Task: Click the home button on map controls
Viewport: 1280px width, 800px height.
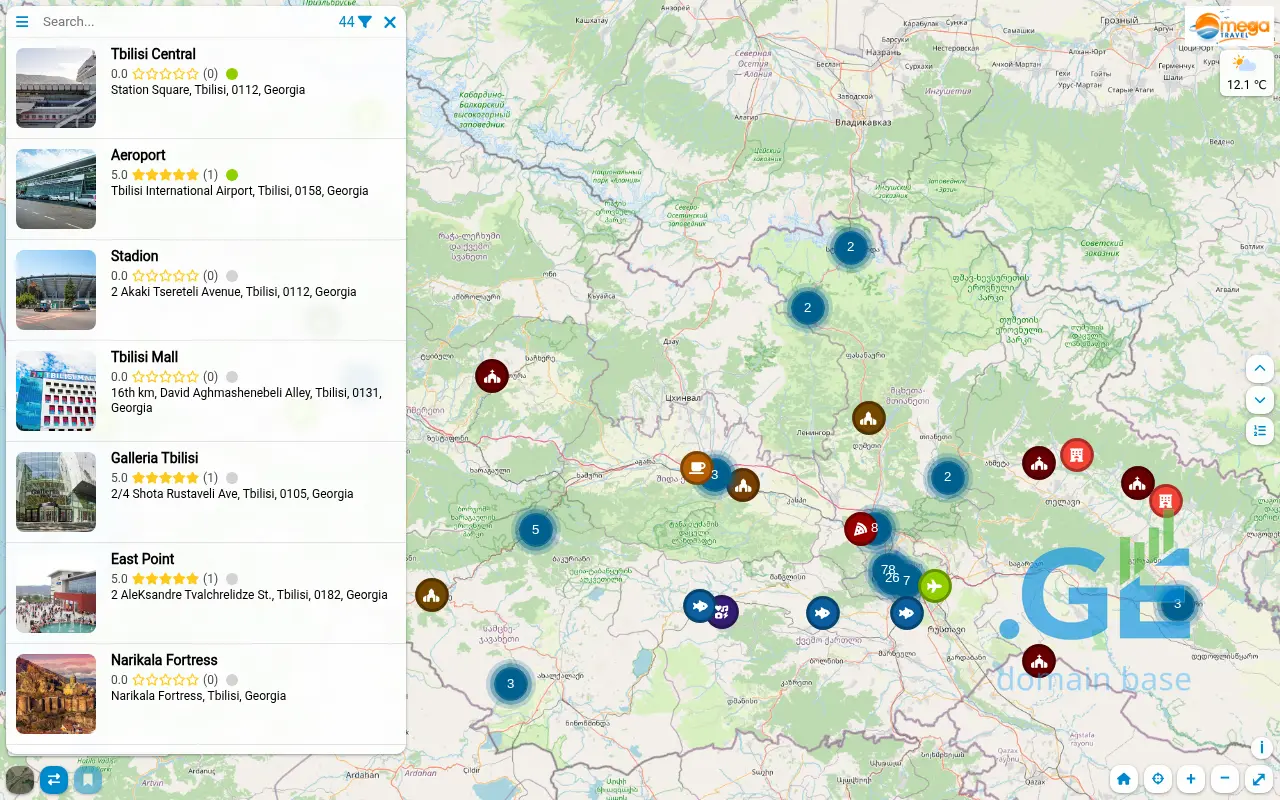Action: 1124,779
